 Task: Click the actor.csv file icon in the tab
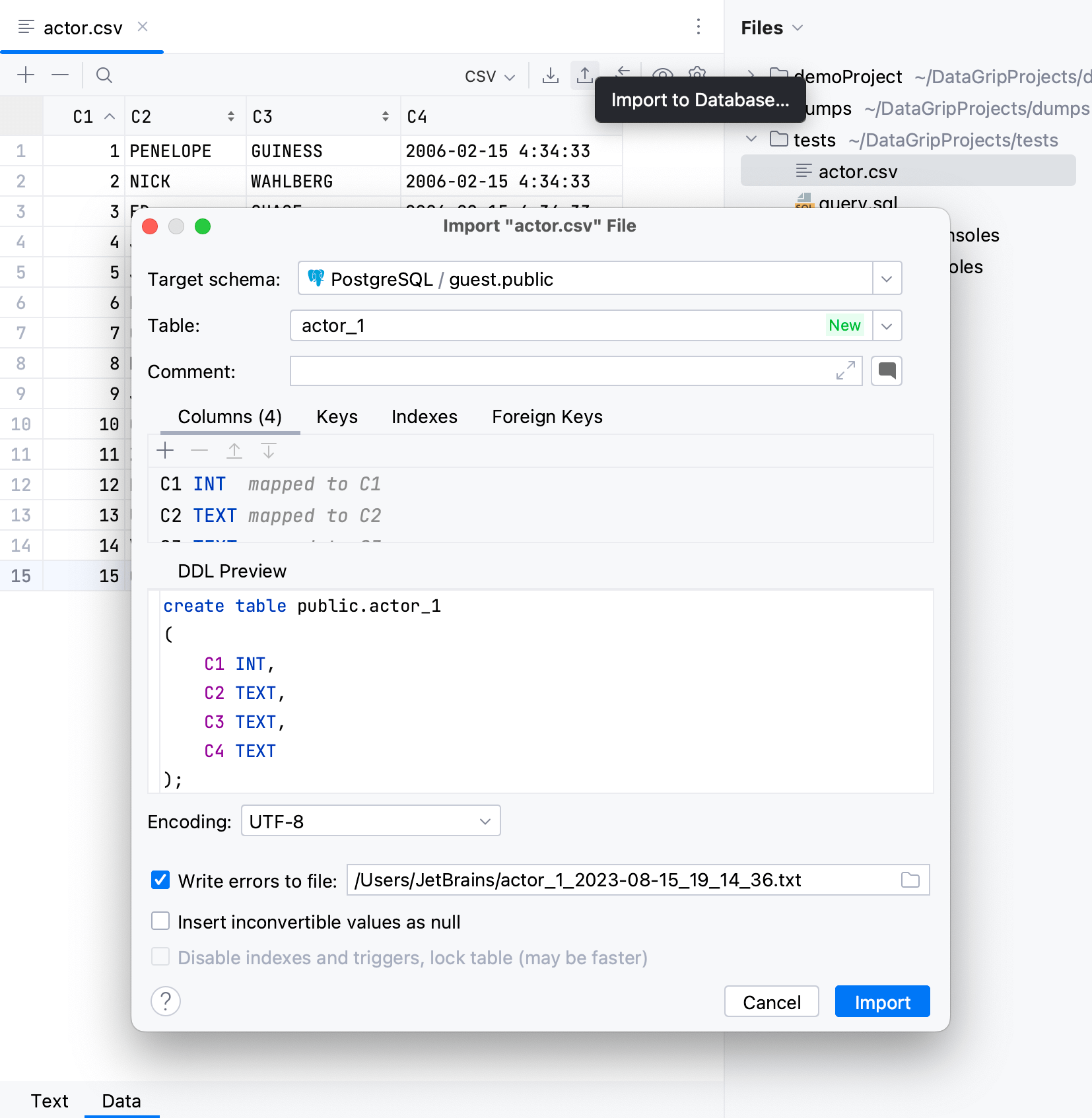click(26, 27)
